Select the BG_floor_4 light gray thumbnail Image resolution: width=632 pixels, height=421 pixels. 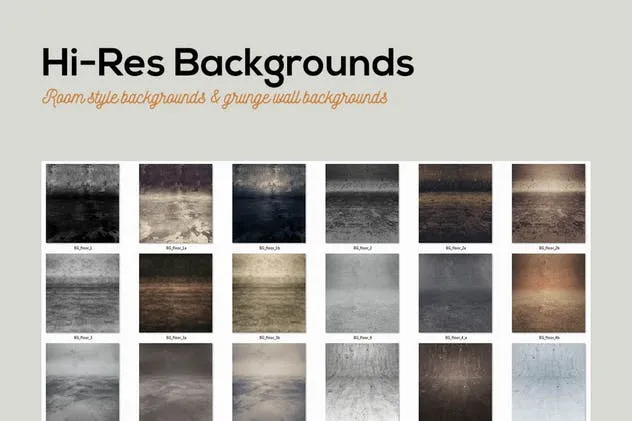point(362,293)
